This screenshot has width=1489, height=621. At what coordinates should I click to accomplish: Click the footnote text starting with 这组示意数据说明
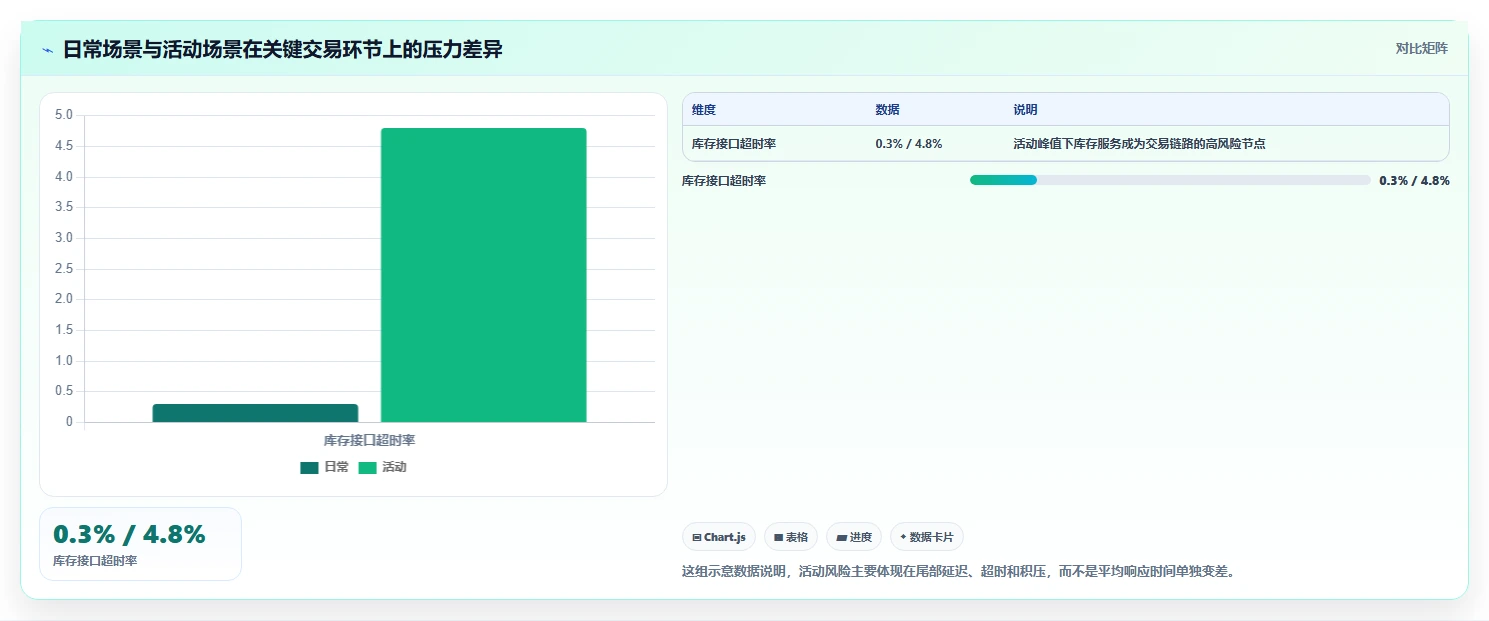[x=958, y=572]
